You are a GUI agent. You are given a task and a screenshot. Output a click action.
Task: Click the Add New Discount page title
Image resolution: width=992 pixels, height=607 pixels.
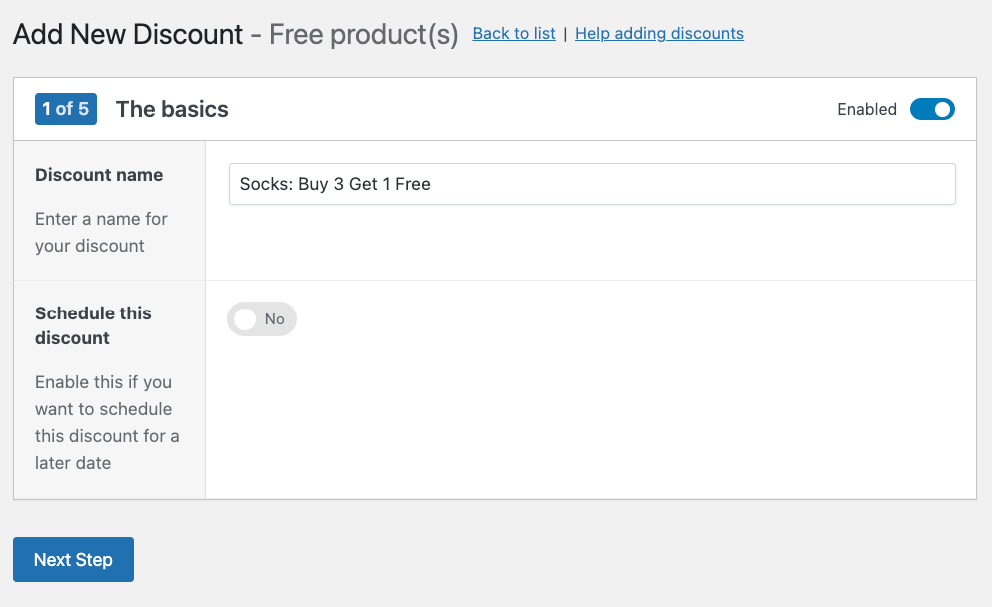coord(128,34)
